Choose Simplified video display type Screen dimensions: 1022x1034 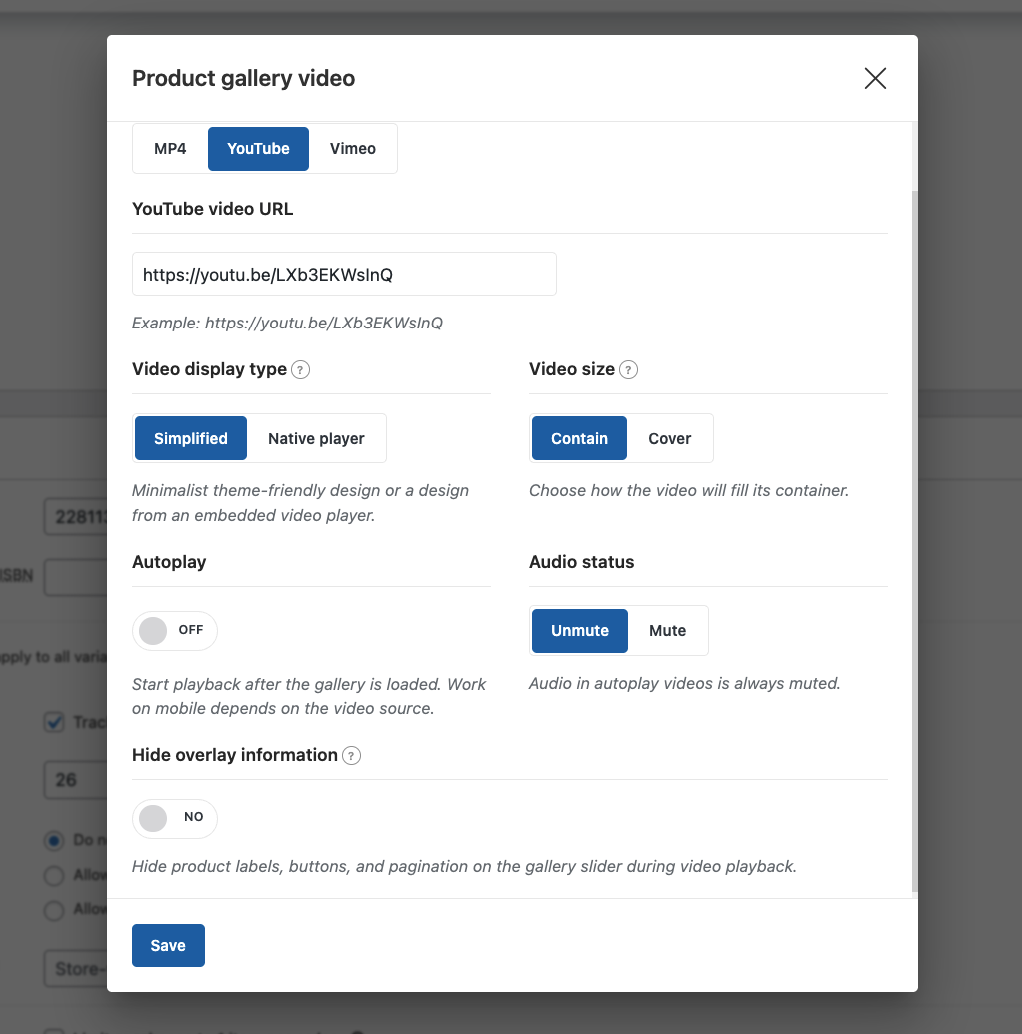pos(191,439)
